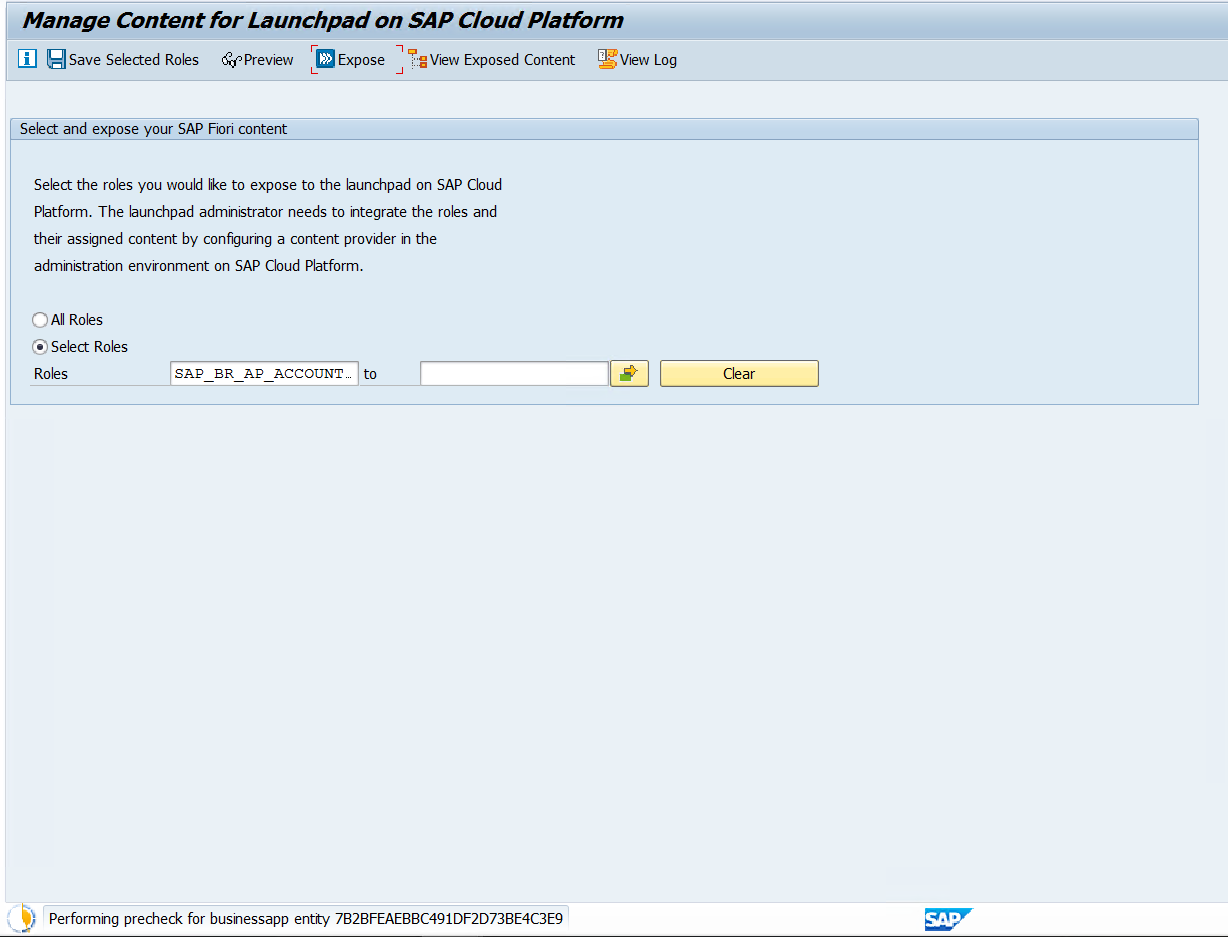This screenshot has width=1228, height=937.
Task: Click the Expose toolbar label
Action: coord(361,60)
